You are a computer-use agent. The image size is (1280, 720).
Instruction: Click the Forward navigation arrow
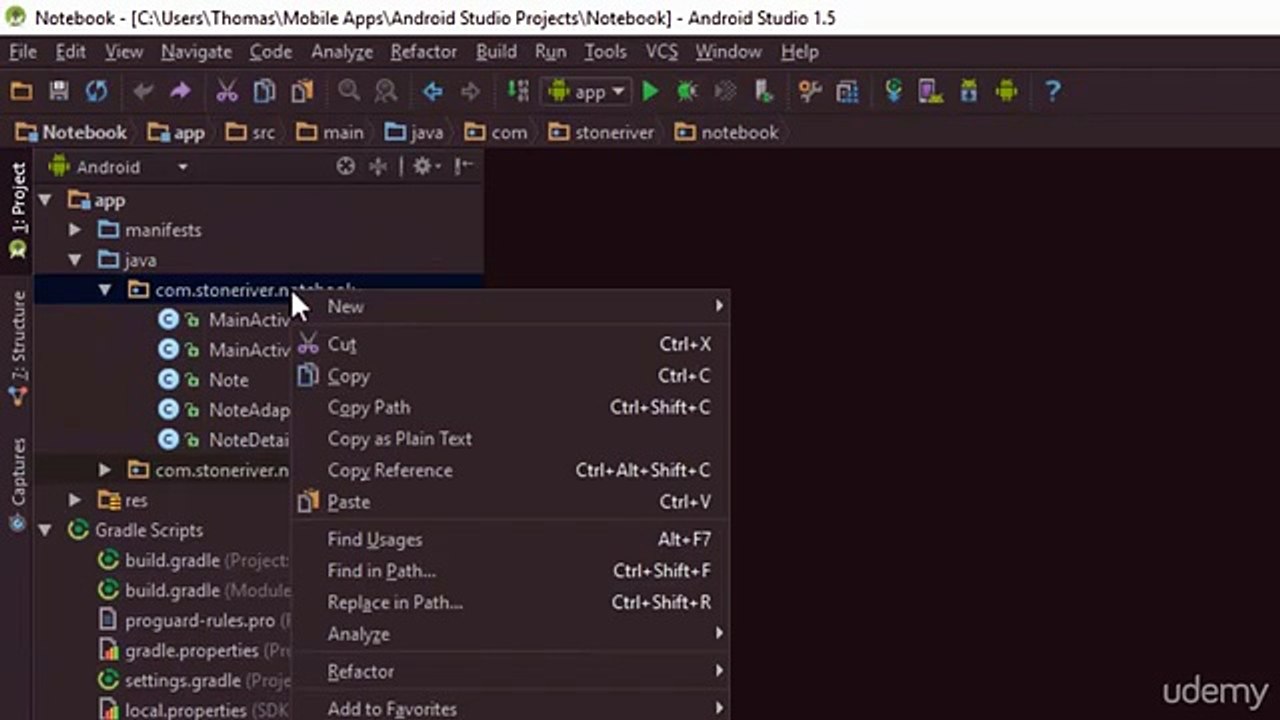pyautogui.click(x=470, y=91)
